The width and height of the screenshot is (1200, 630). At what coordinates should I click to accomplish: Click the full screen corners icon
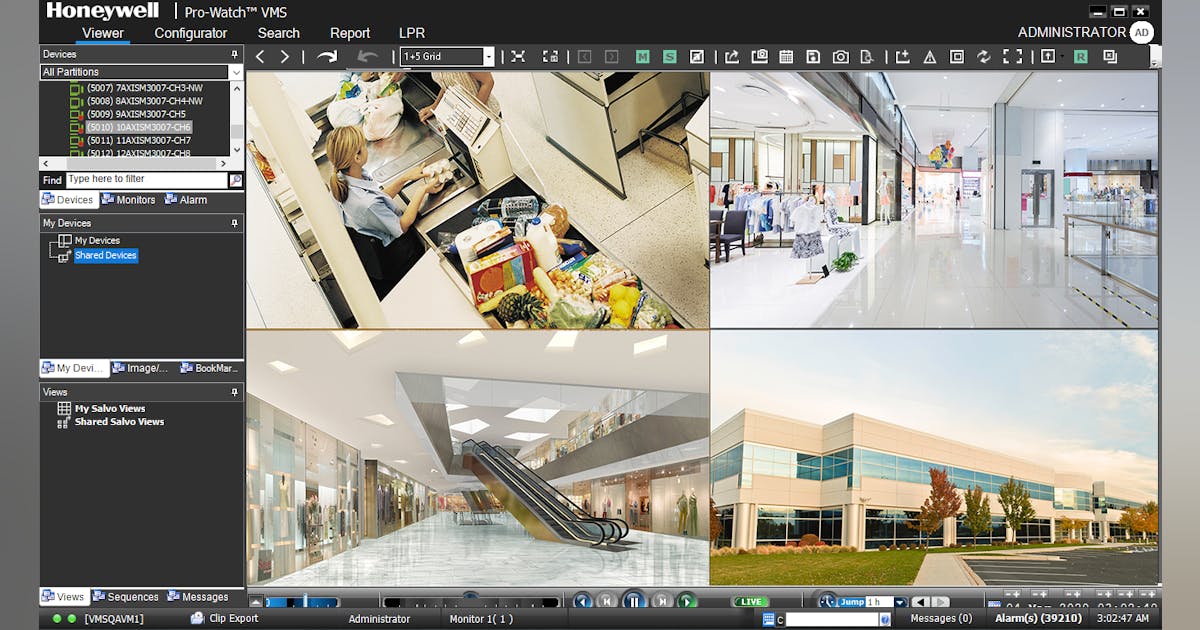point(1012,57)
